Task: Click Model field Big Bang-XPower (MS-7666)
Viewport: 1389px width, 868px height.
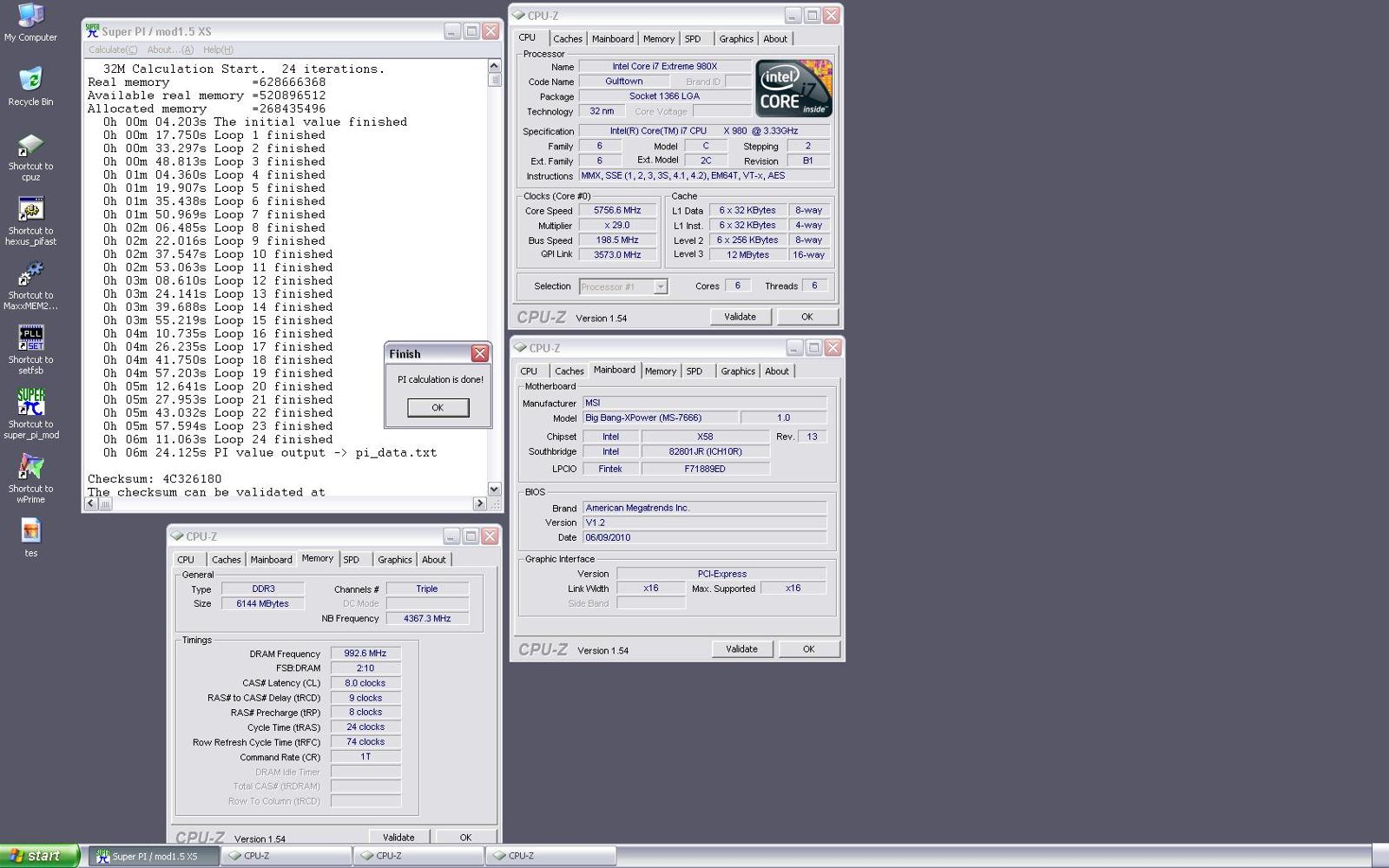Action: tap(660, 418)
